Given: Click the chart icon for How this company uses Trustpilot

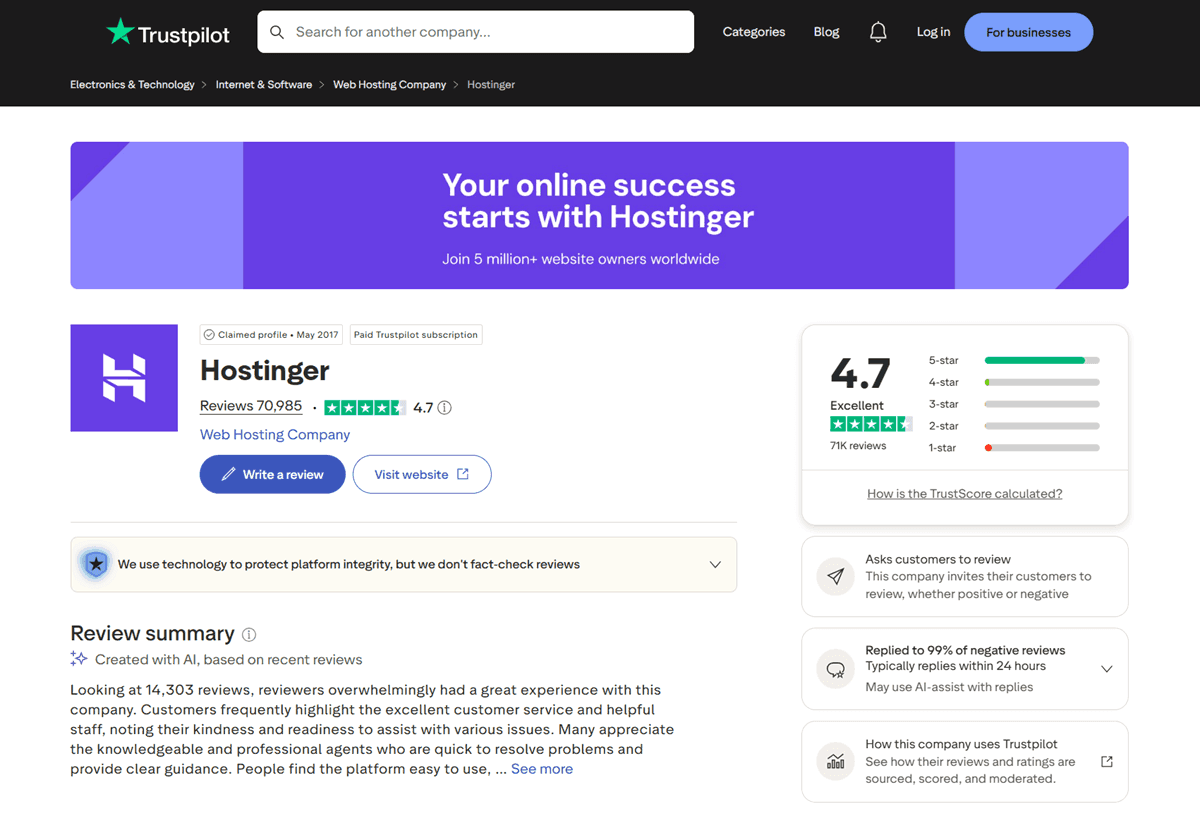Looking at the screenshot, I should coord(836,762).
